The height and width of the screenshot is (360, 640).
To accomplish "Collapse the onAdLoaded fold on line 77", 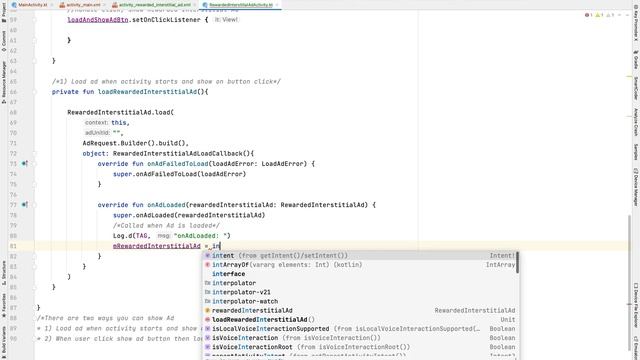I will click(35, 205).
